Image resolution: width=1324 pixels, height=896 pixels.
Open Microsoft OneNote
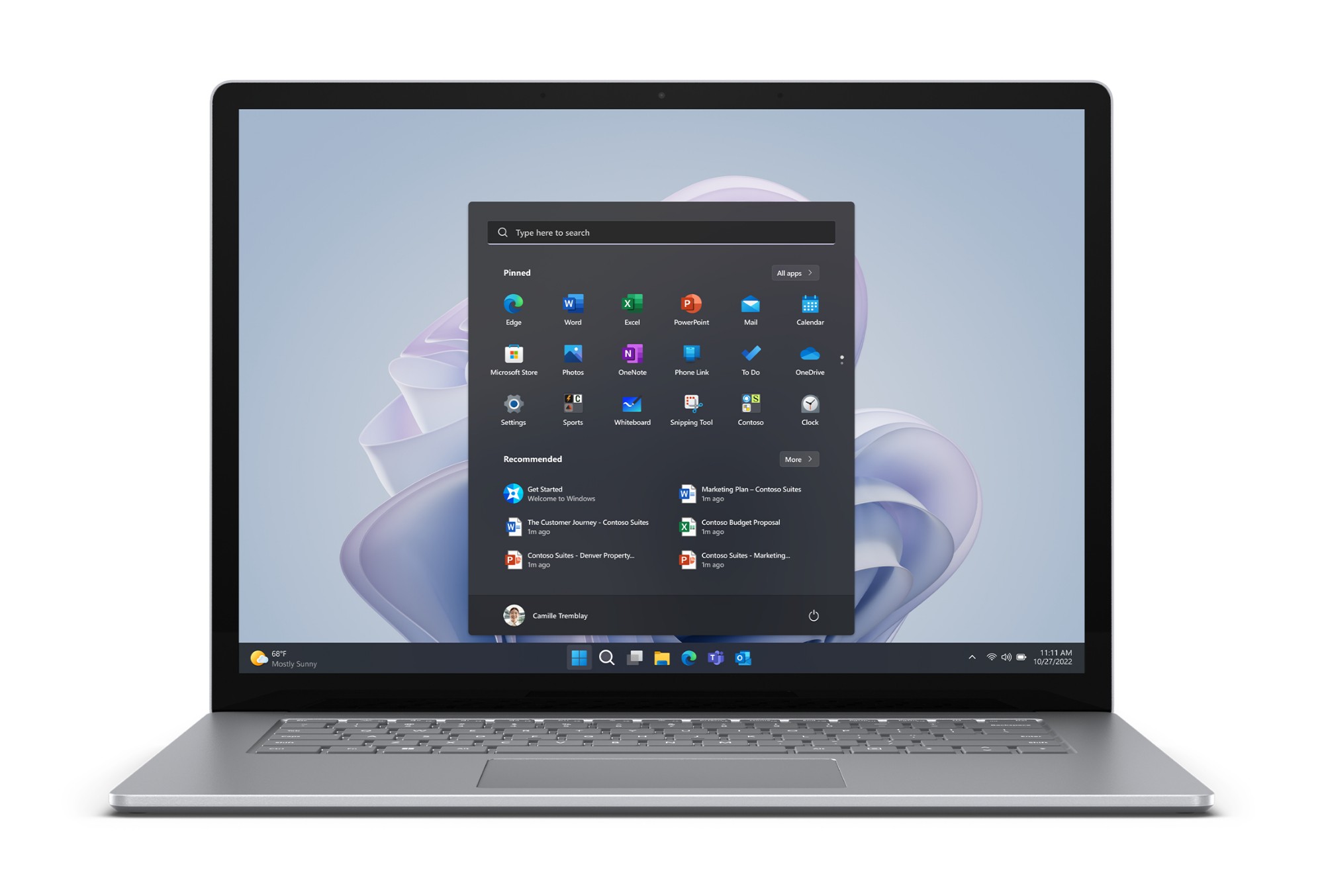point(632,360)
